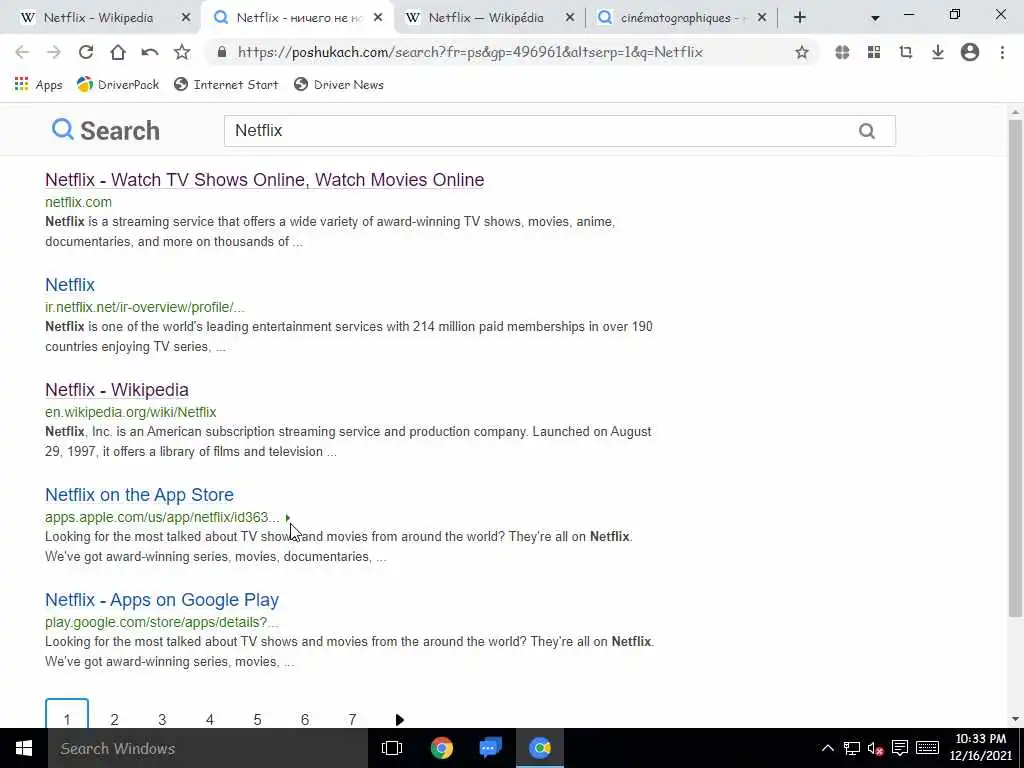Expand the tab list dropdown arrow
The image size is (1024, 768).
(x=875, y=18)
